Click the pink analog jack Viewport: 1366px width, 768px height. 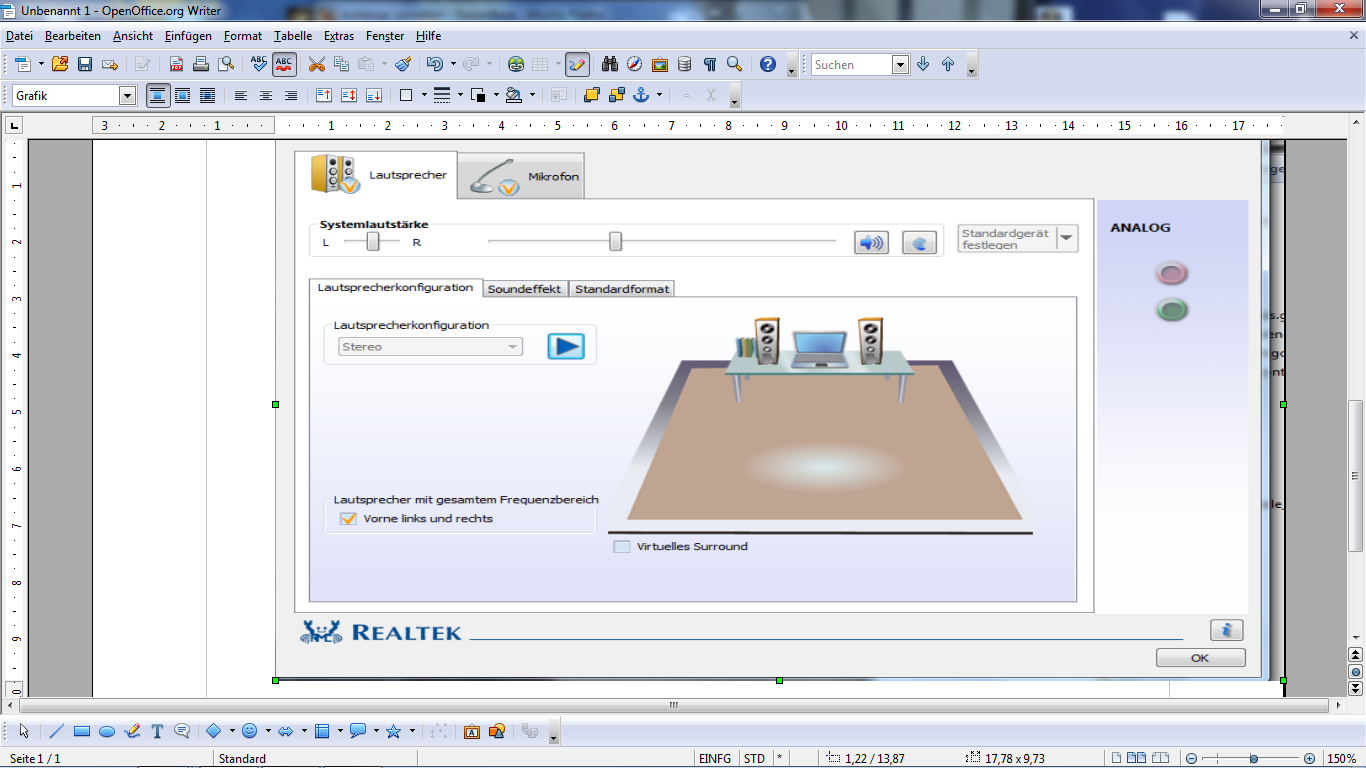pyautogui.click(x=1171, y=273)
